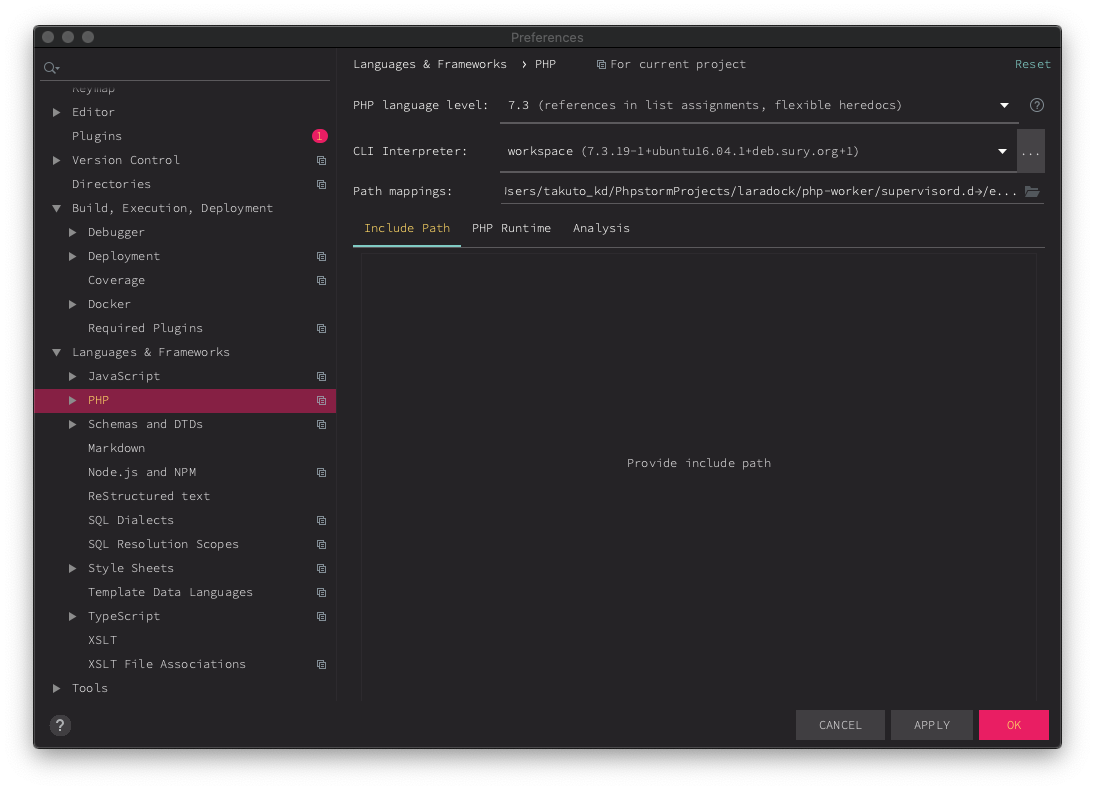Expand the TypeScript node
This screenshot has height=790, width=1095.
73,617
